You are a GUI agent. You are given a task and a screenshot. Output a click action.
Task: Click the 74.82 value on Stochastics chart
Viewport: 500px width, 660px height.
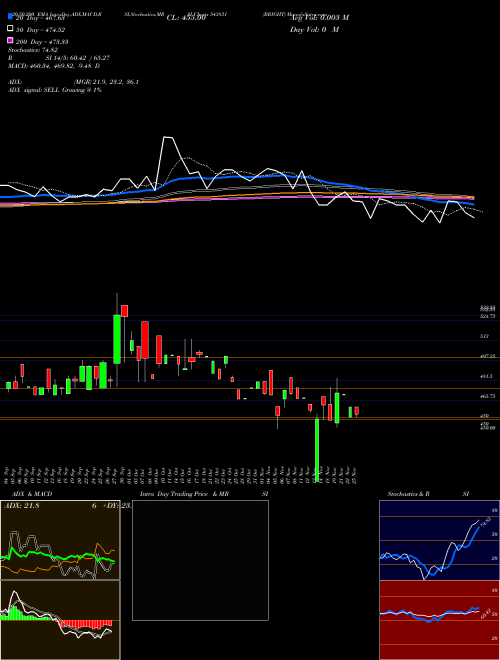pos(485,523)
